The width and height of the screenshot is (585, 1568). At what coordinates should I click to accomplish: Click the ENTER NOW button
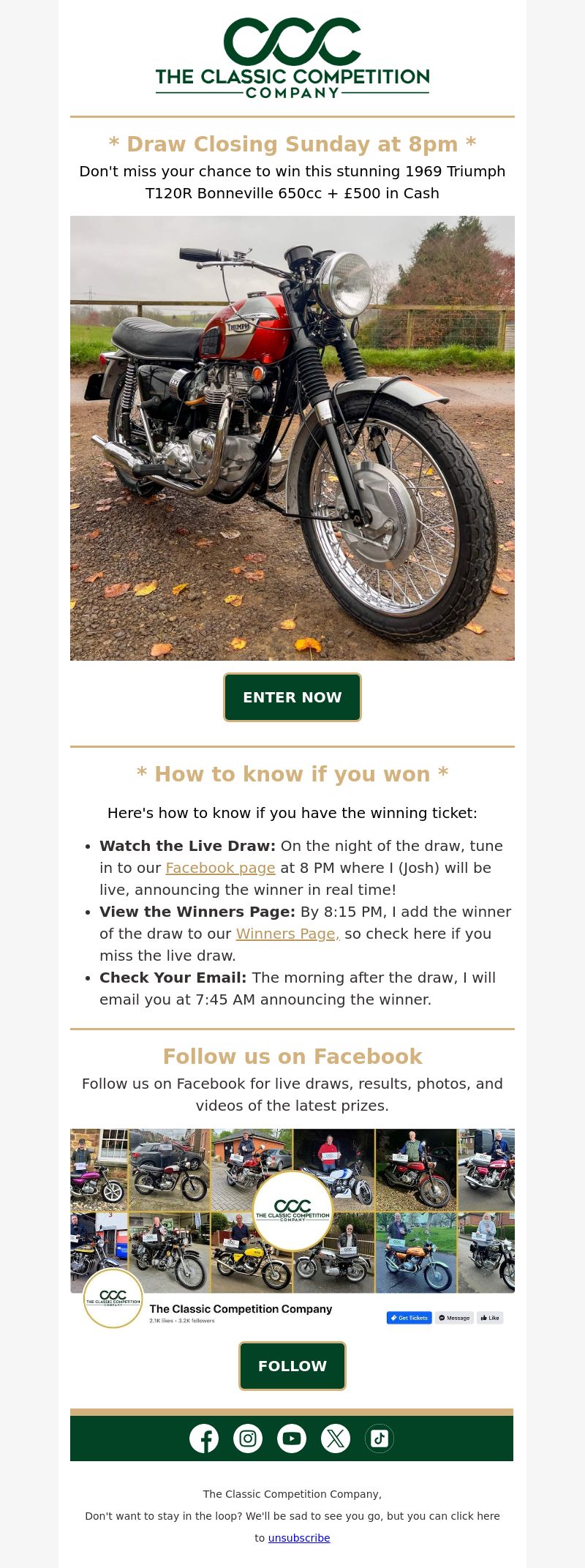coord(292,697)
